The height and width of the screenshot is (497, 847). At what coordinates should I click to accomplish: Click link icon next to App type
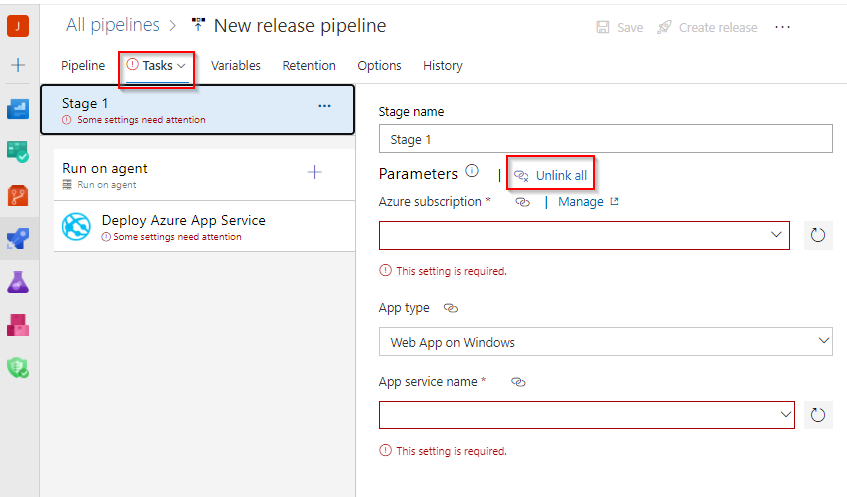pyautogui.click(x=451, y=308)
